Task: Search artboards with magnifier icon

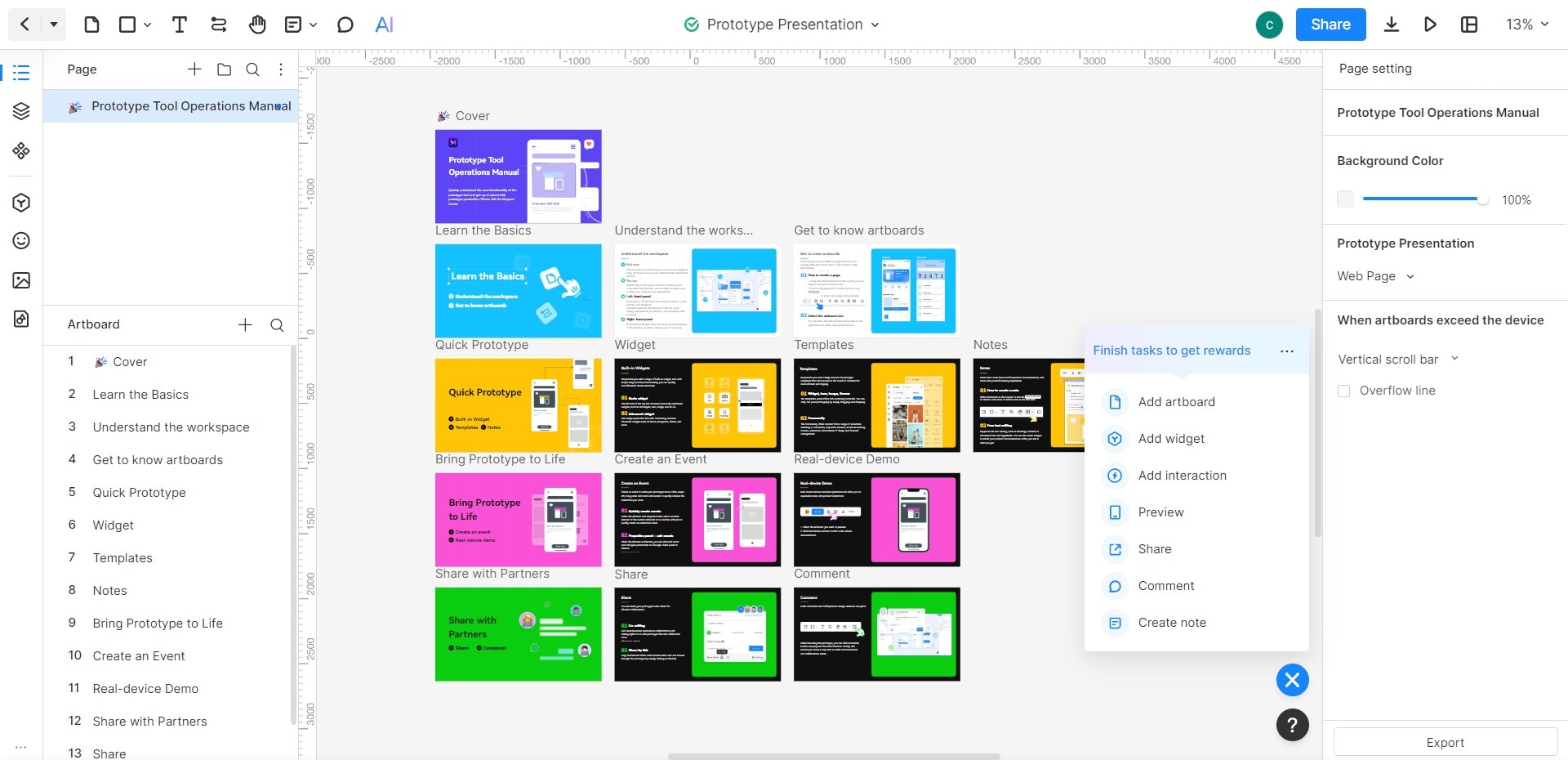Action: pos(277,324)
